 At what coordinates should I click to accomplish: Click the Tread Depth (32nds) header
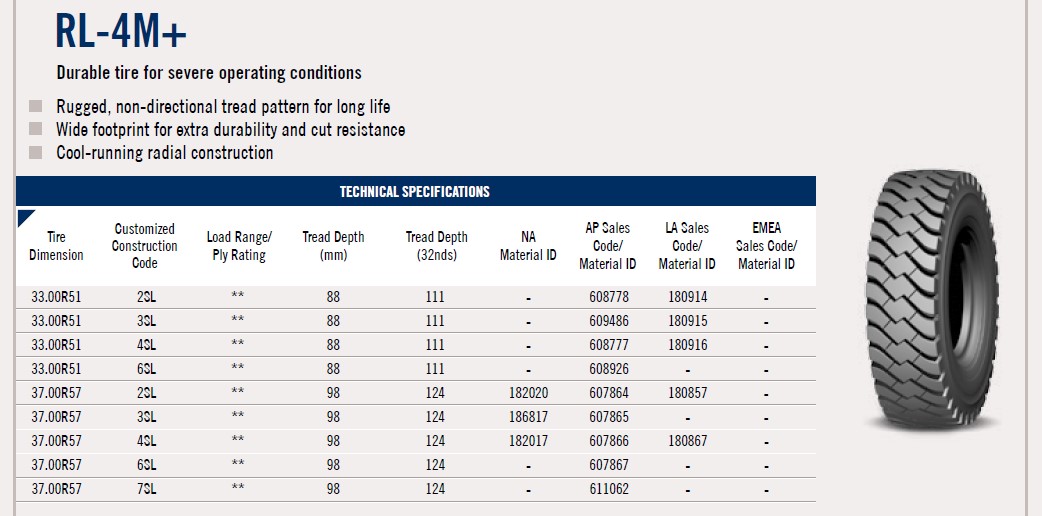436,246
